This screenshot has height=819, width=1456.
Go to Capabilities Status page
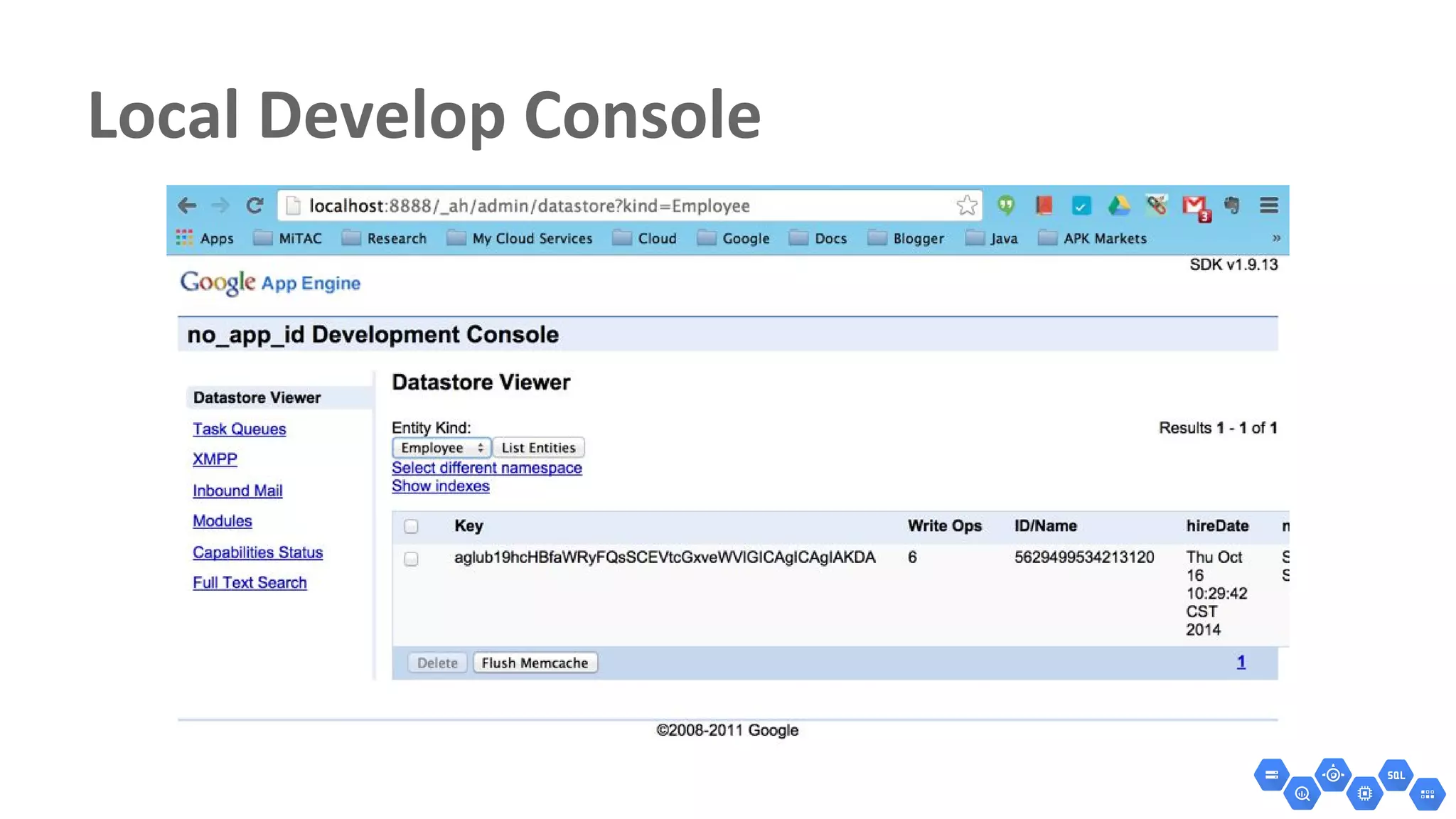coord(257,552)
